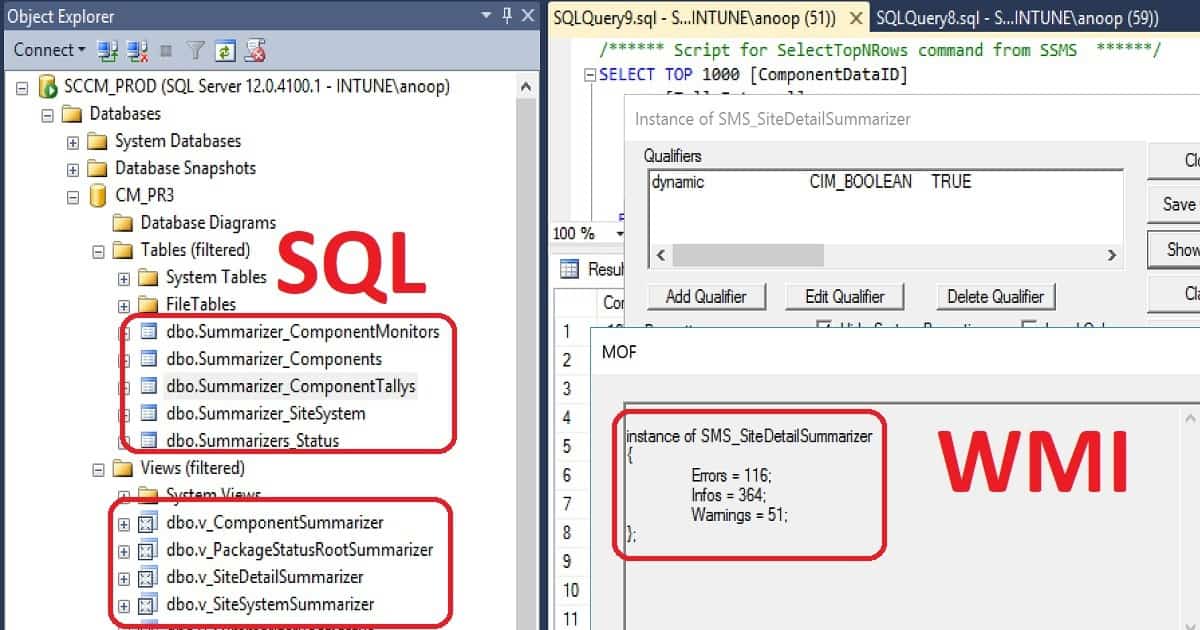Expand the System Databases node
The image size is (1200, 630).
click(73, 142)
